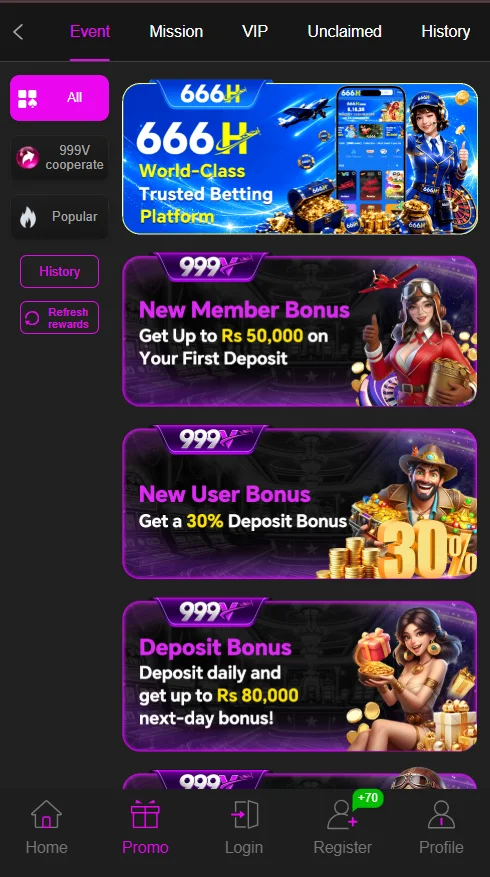Image resolution: width=490 pixels, height=877 pixels.
Task: Open the 666H Trusted Betting Platform banner
Action: tap(300, 158)
